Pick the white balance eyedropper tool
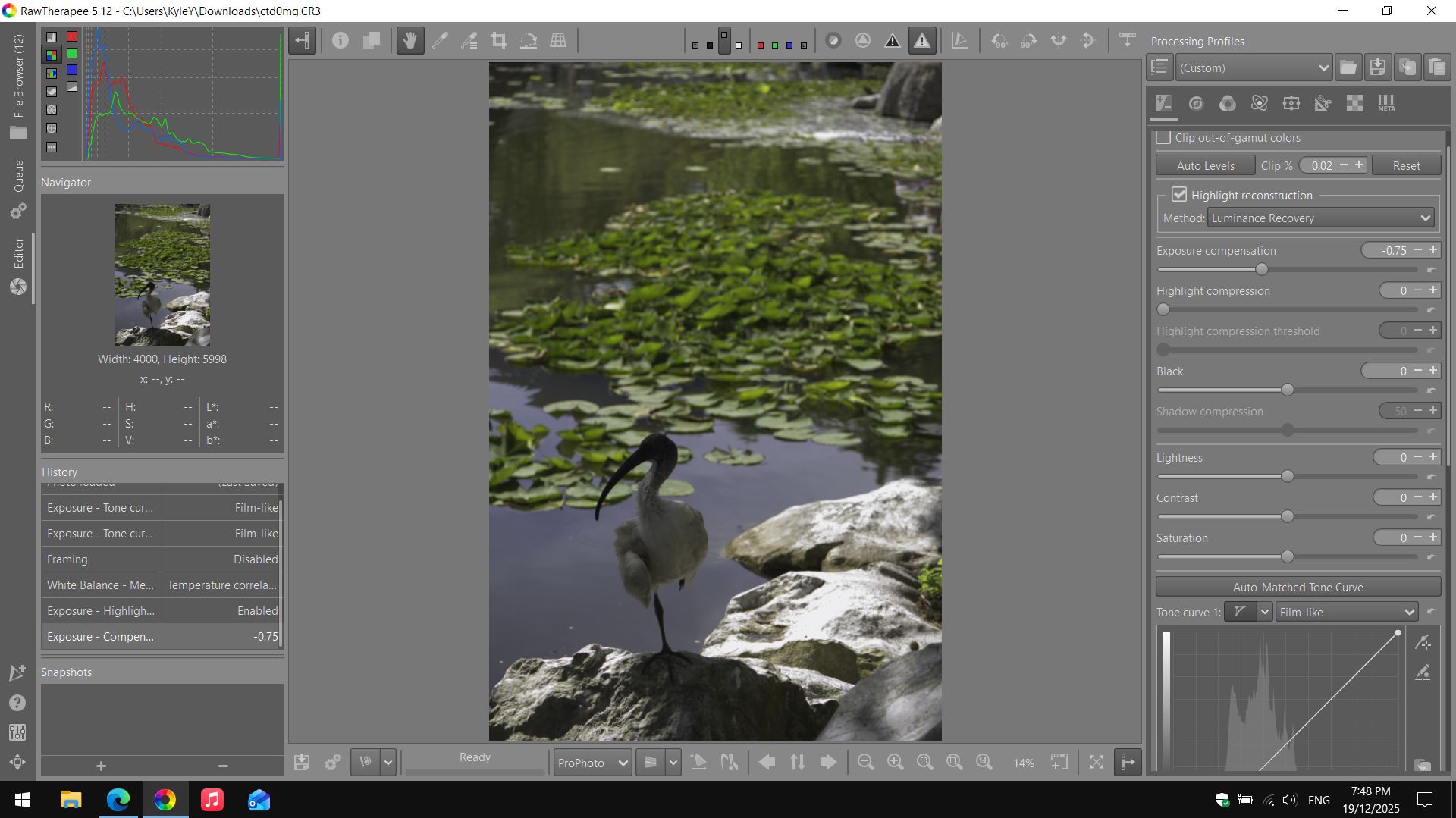 [440, 41]
